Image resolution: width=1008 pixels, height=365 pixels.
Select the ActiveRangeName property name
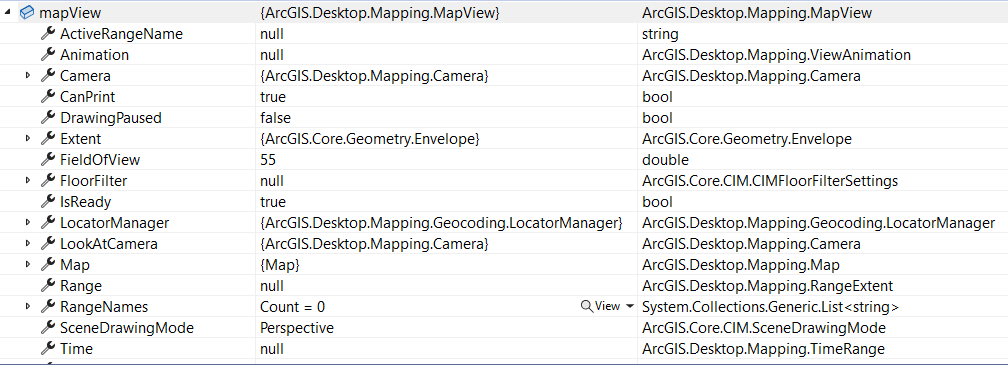coord(122,34)
